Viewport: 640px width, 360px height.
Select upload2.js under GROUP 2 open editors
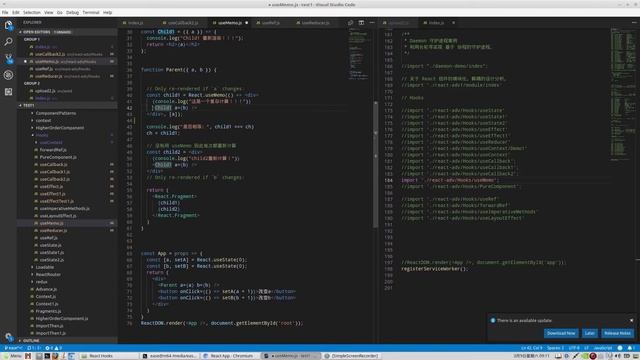pyautogui.click(x=67, y=91)
